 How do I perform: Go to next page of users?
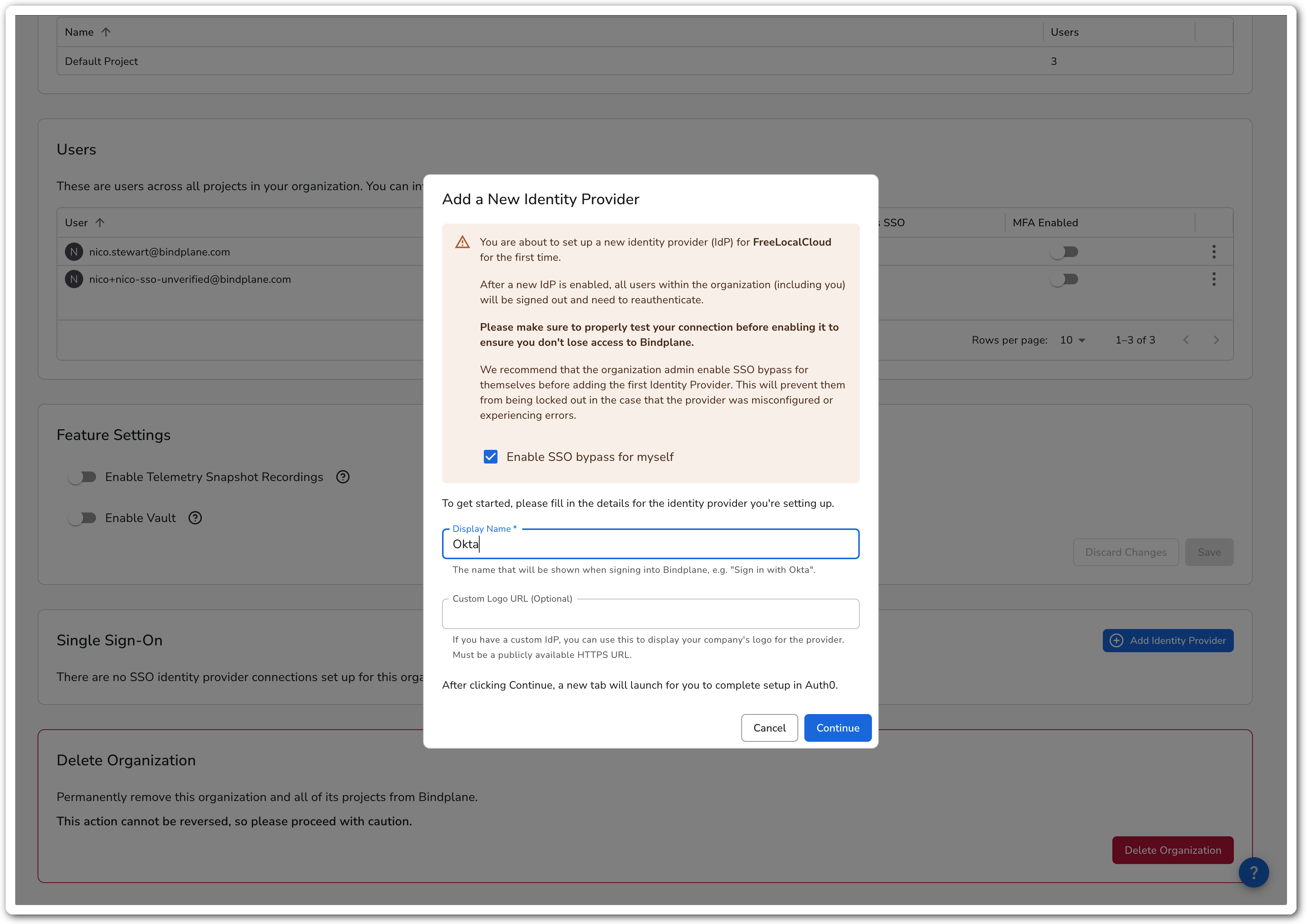point(1216,340)
